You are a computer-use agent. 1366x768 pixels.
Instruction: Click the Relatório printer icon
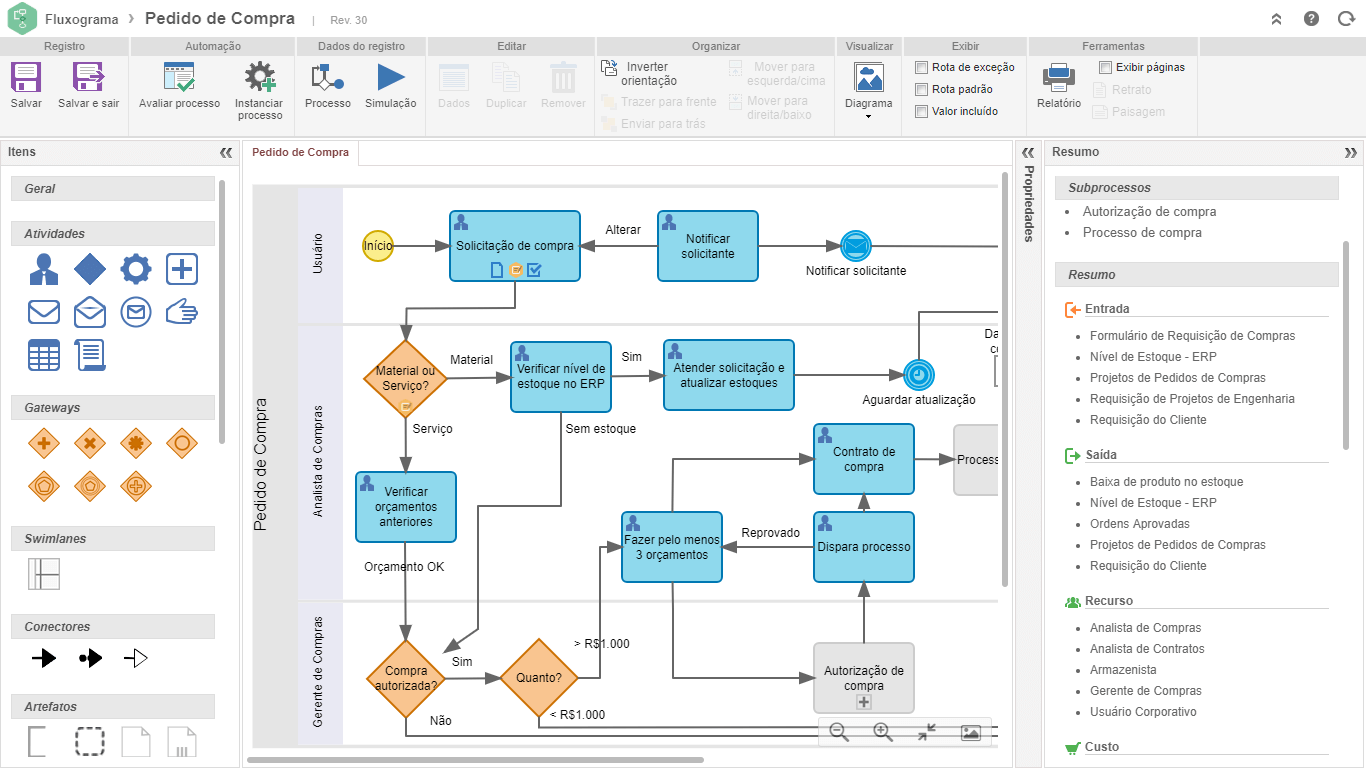click(1058, 79)
